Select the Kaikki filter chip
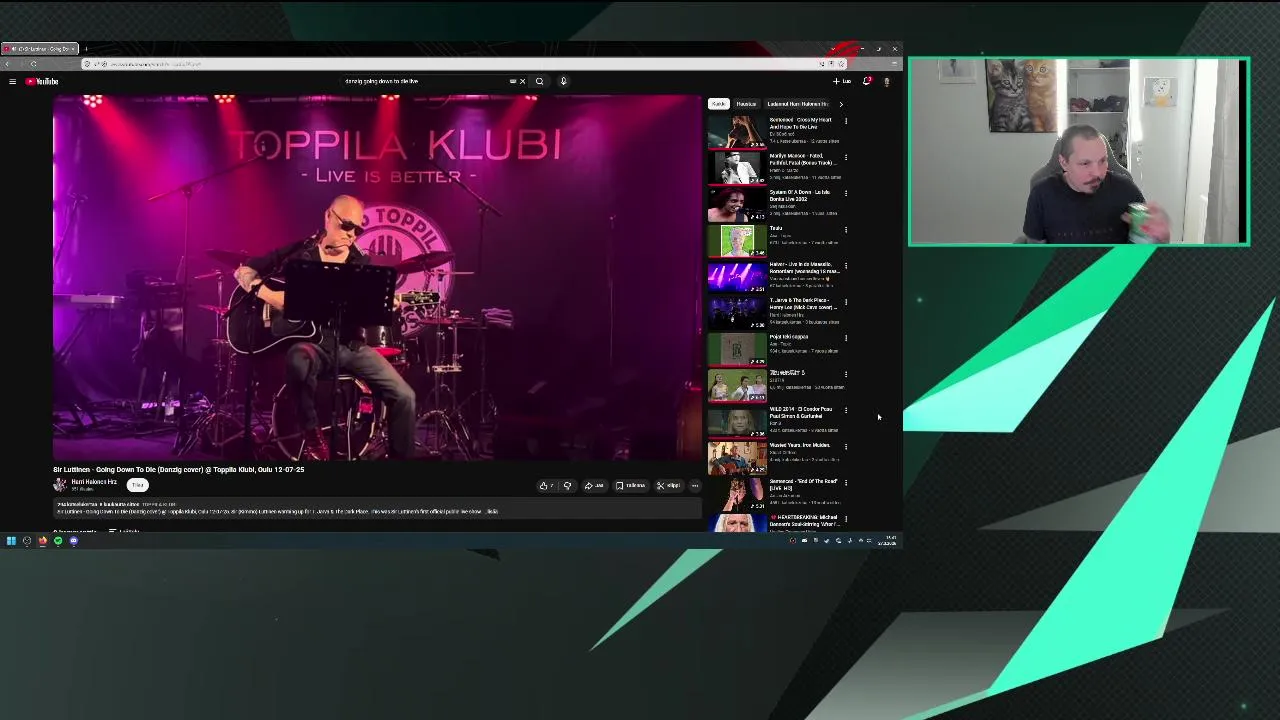Image resolution: width=1280 pixels, height=720 pixels. (718, 104)
